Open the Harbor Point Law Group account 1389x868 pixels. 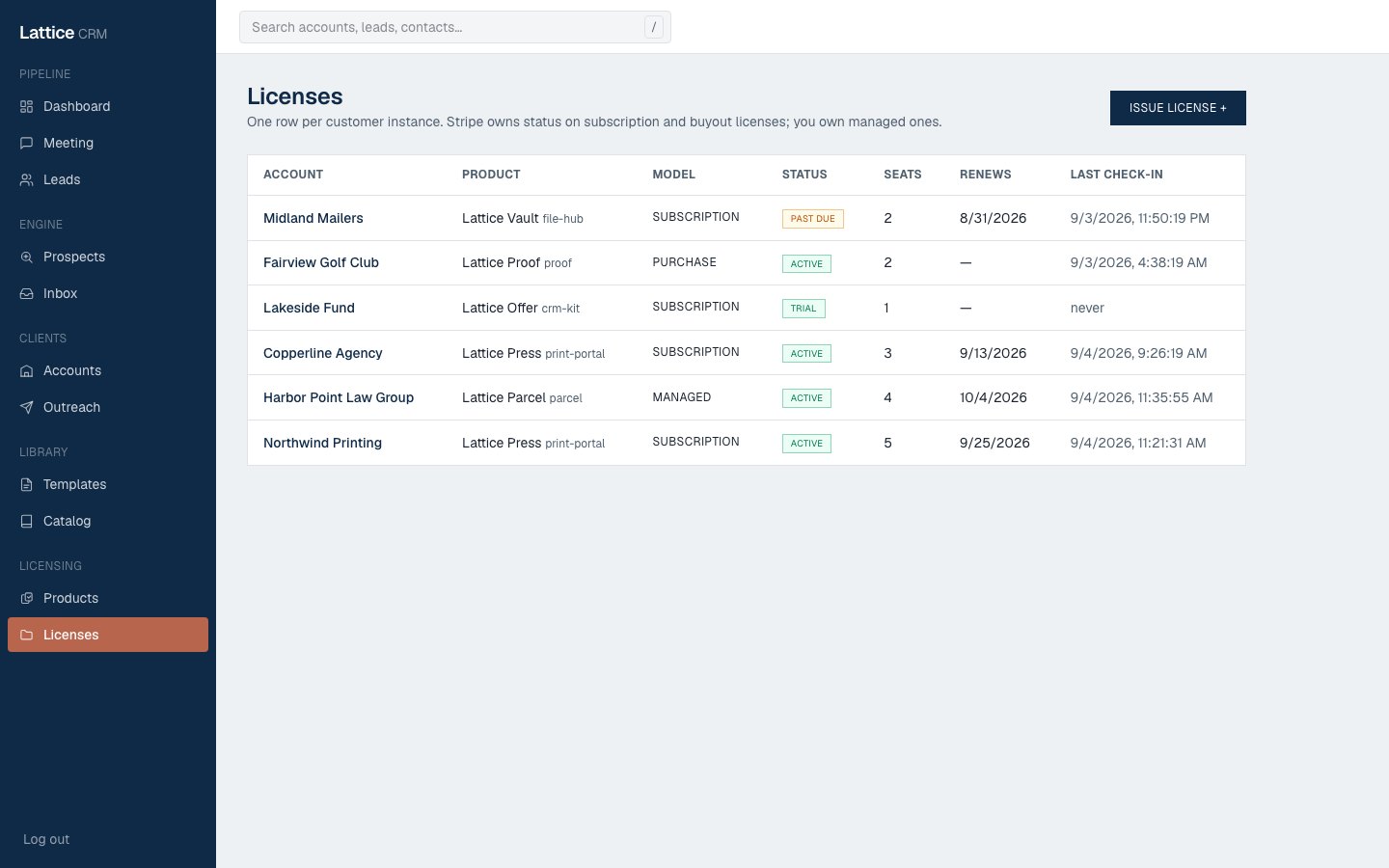click(x=339, y=397)
